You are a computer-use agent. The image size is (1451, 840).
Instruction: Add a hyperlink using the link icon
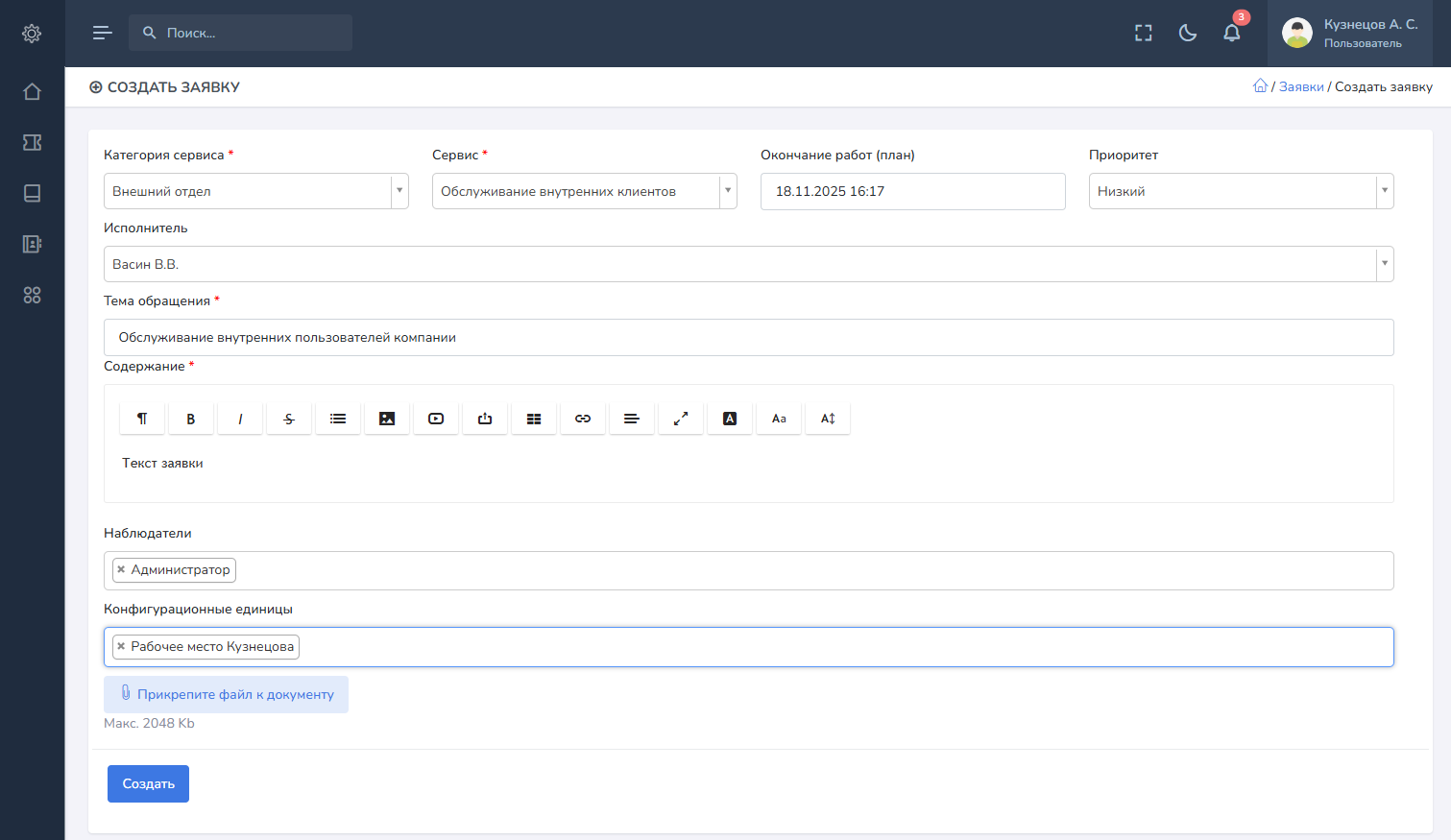point(583,419)
